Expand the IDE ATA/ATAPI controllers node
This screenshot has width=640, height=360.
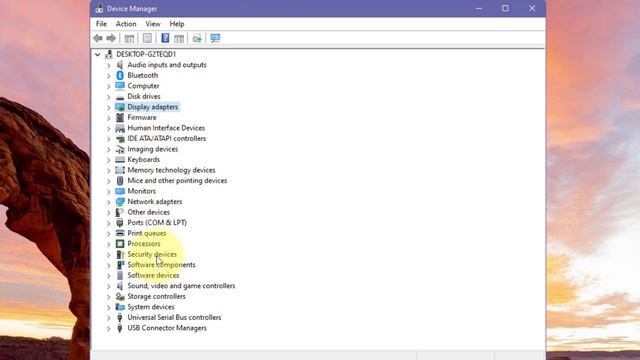click(x=109, y=139)
